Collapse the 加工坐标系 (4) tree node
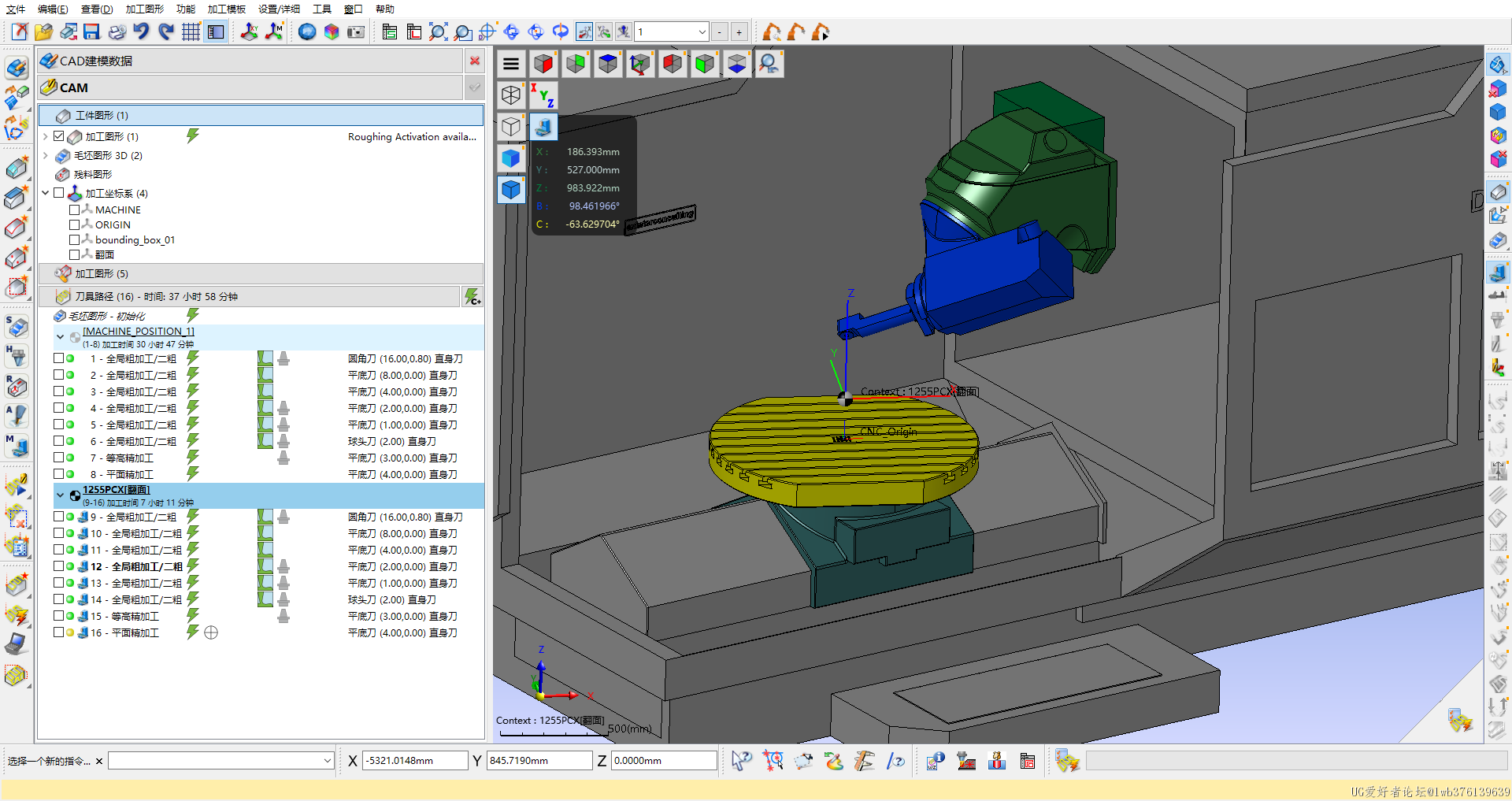This screenshot has height=801, width=1512. [x=46, y=193]
